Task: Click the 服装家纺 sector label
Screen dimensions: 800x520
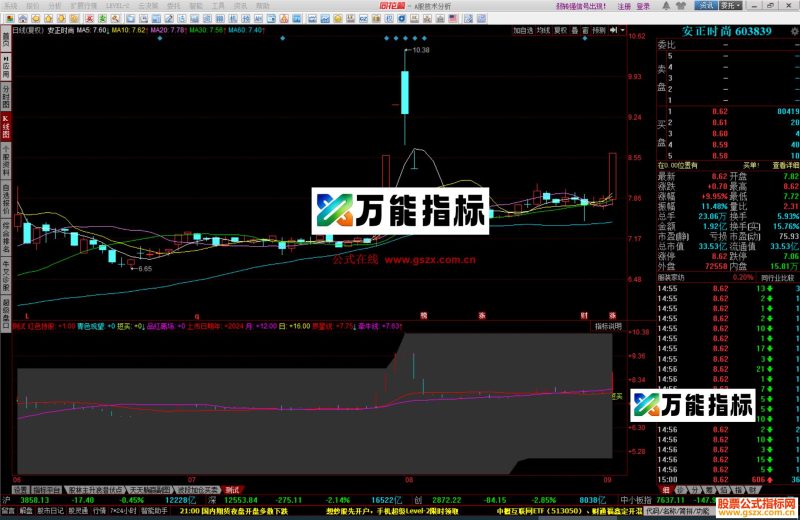Action: pos(671,278)
